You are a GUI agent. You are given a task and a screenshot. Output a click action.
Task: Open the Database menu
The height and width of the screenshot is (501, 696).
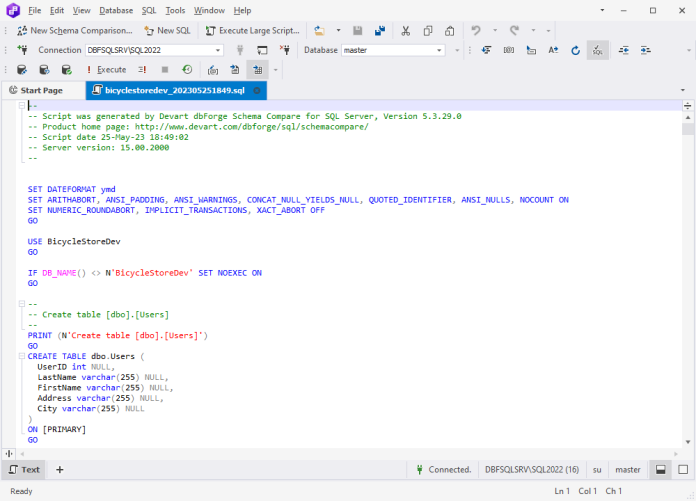(x=116, y=10)
